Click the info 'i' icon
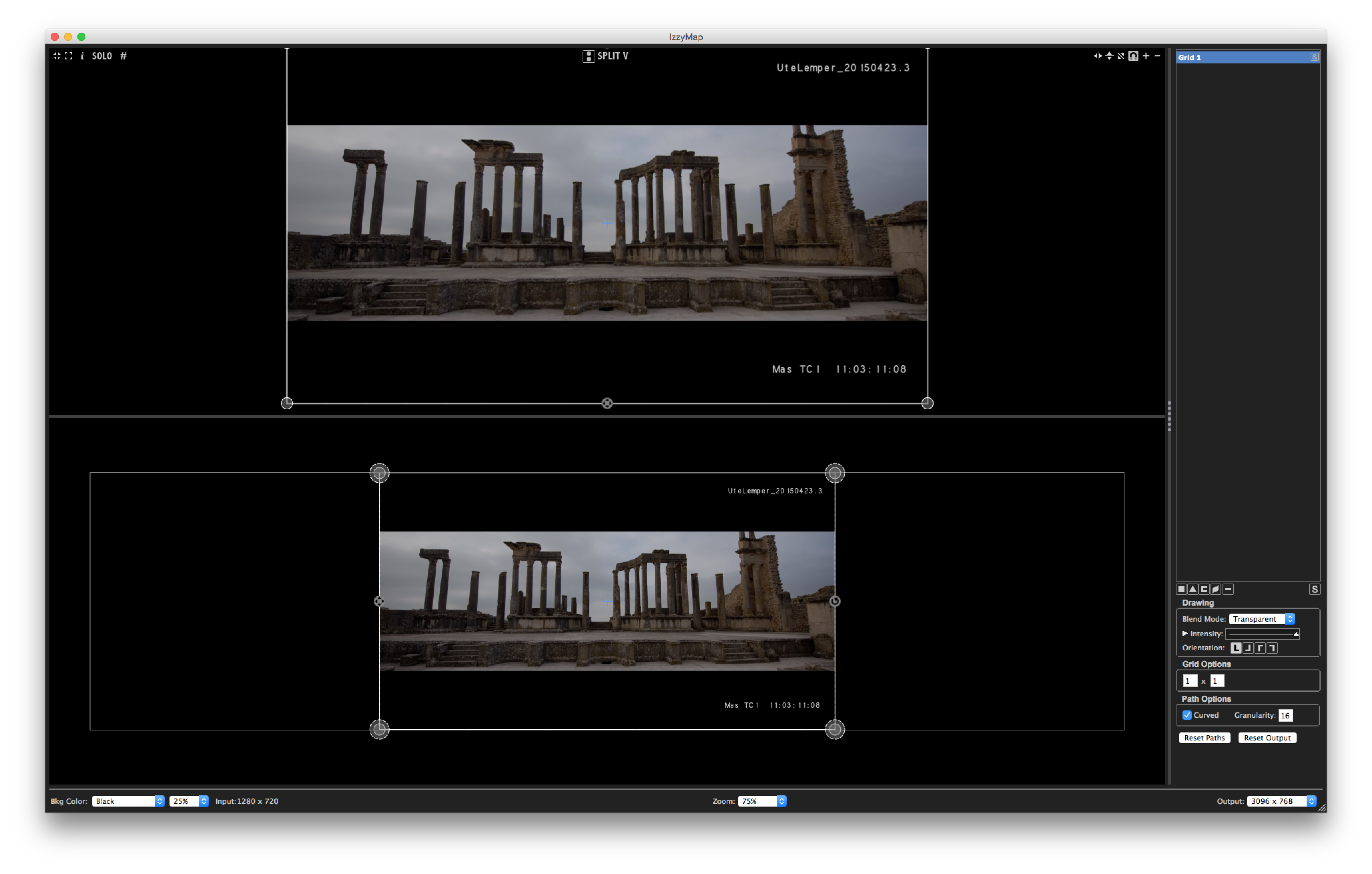 pyautogui.click(x=82, y=56)
